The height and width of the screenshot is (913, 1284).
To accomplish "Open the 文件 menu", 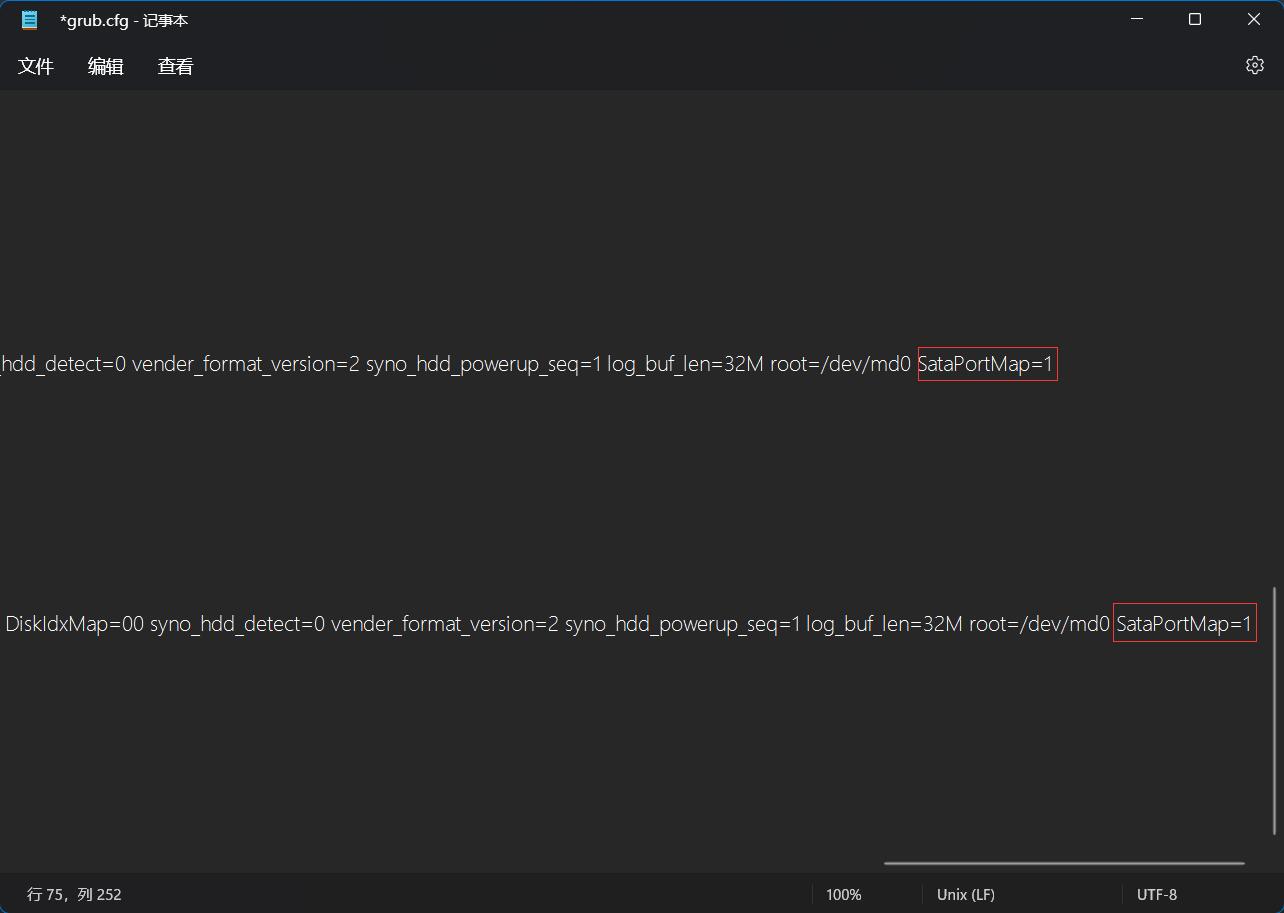I will [x=36, y=66].
